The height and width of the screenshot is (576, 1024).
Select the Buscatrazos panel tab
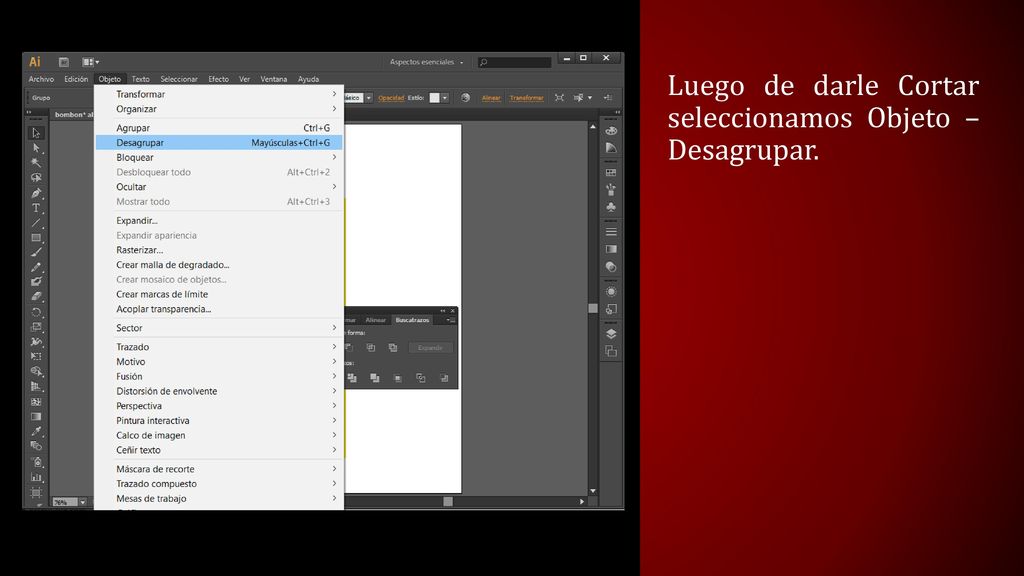click(412, 320)
